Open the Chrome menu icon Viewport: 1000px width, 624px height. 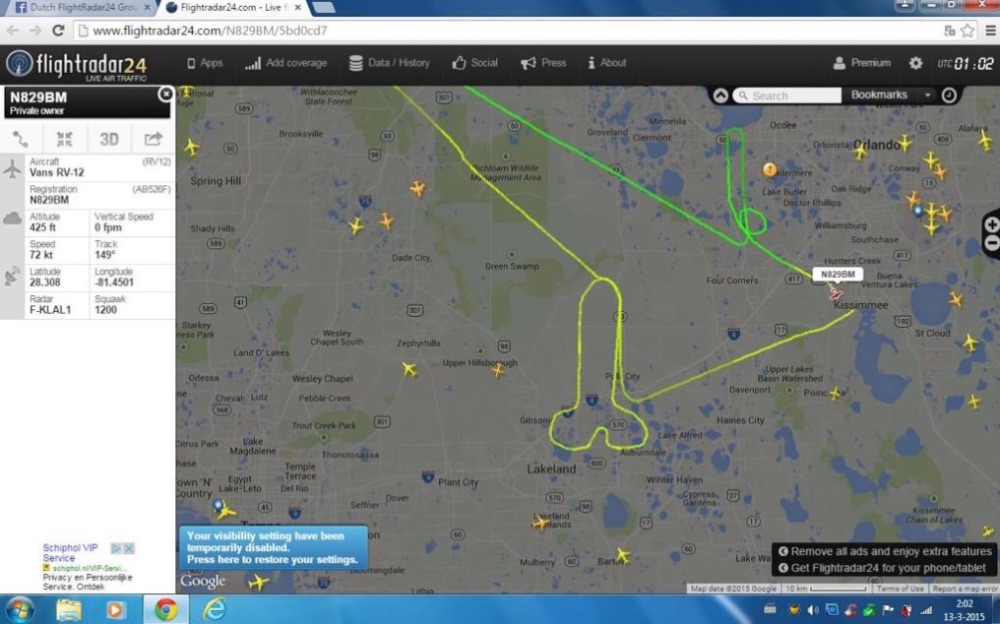point(990,30)
